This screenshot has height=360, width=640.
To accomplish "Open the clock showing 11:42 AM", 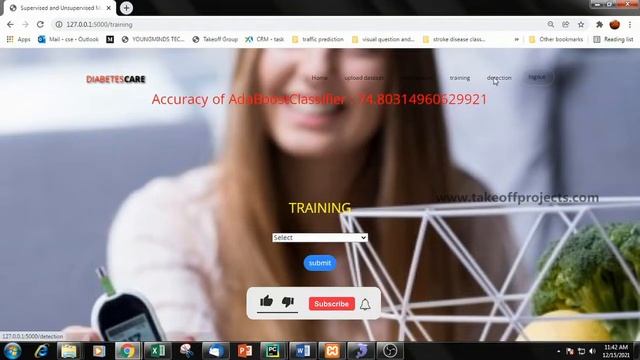I will [616, 351].
